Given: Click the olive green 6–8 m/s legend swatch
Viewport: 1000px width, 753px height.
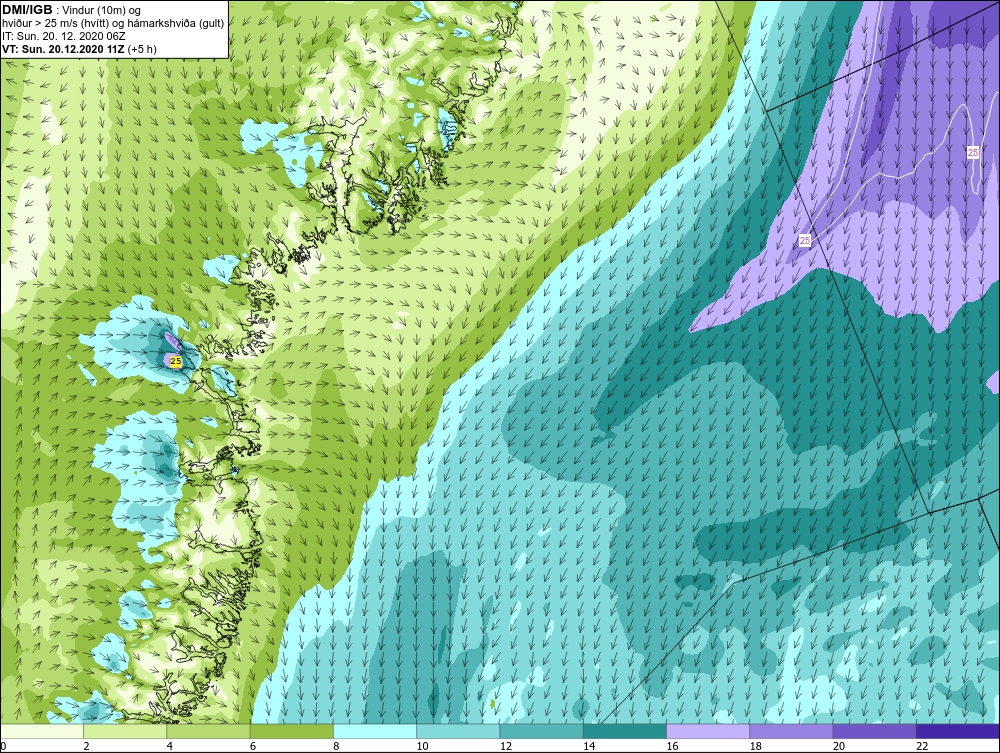Looking at the screenshot, I should point(291,731).
